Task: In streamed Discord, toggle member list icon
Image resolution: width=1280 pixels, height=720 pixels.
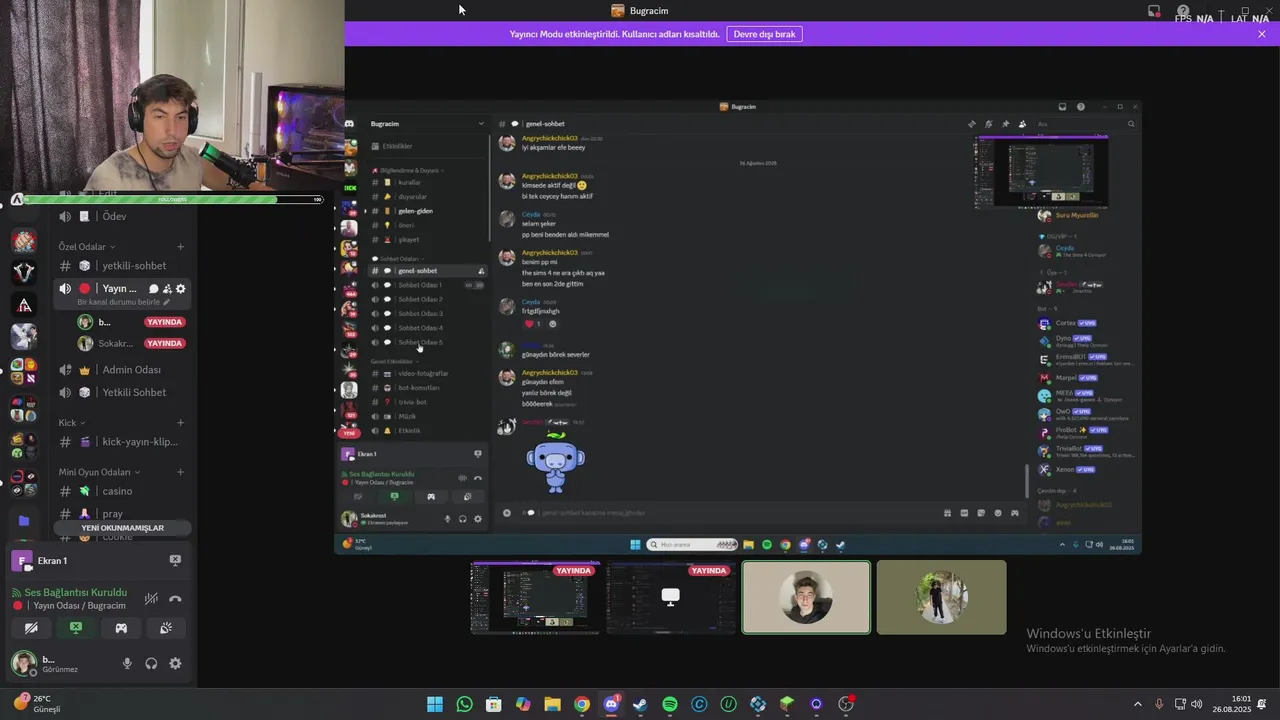Action: point(1022,124)
